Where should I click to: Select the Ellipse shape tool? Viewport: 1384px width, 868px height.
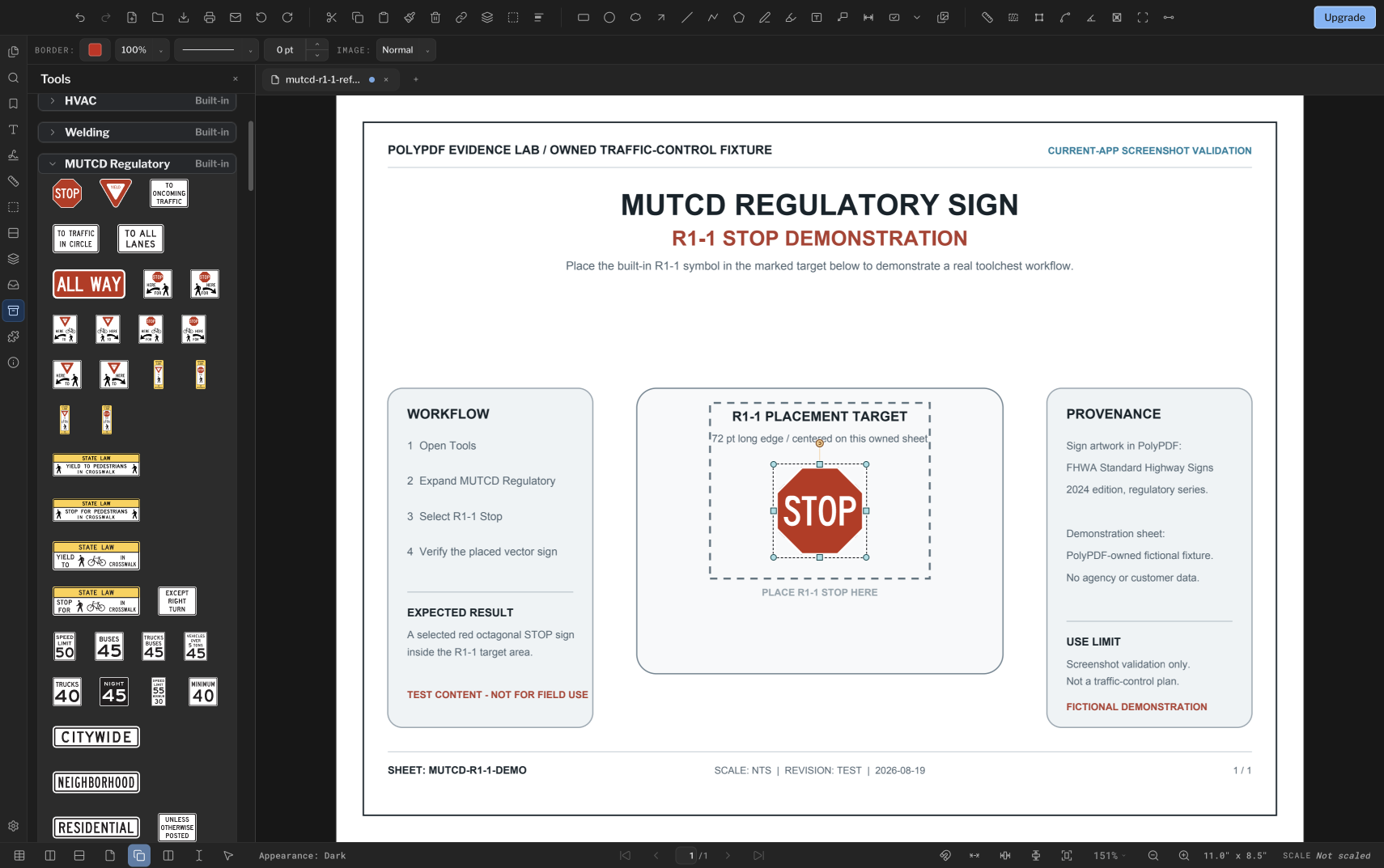[x=609, y=17]
